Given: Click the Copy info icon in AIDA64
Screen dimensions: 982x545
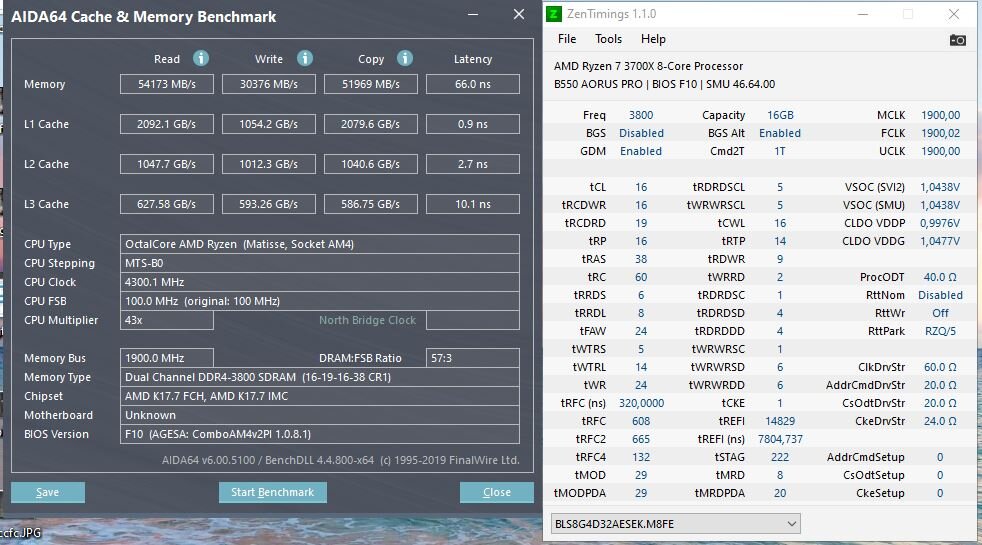Looking at the screenshot, I should coord(405,58).
